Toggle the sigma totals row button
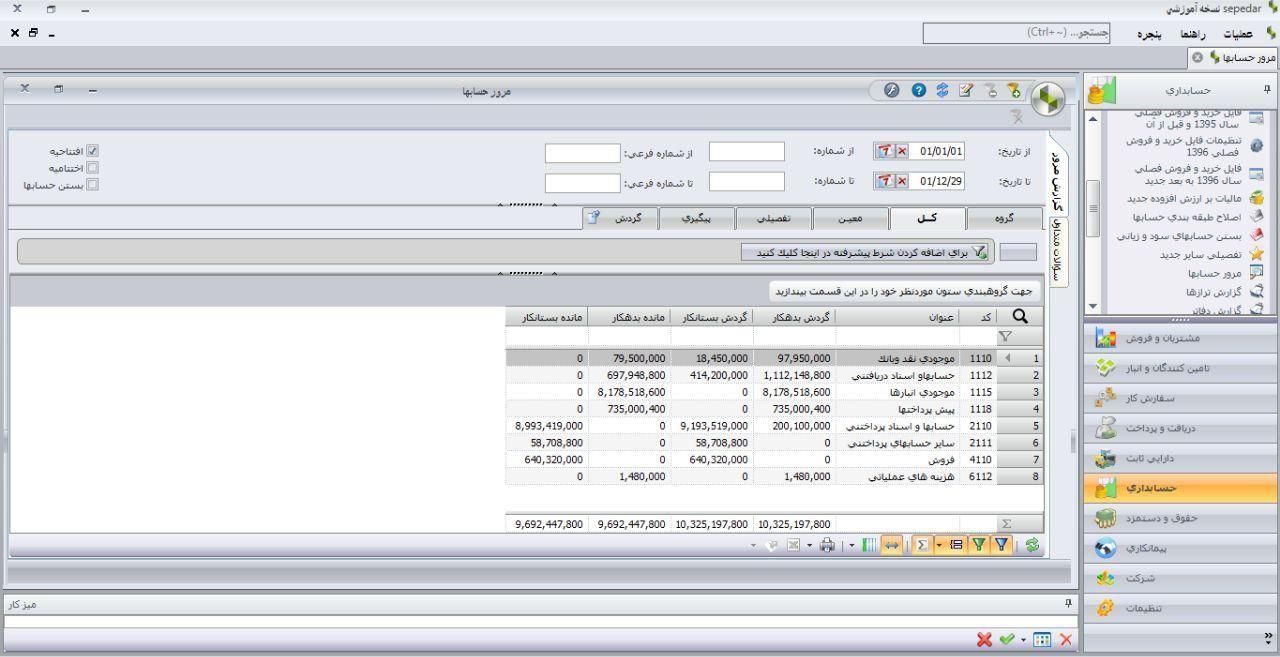 pyautogui.click(x=922, y=545)
